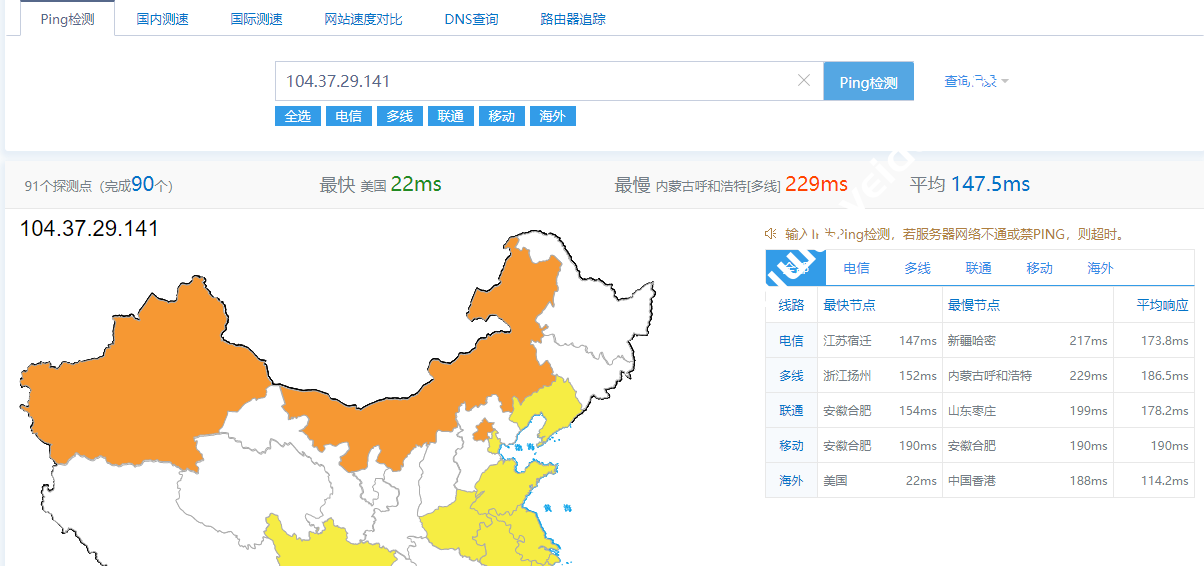Click the average 147.5ms summary value

pos(990,184)
